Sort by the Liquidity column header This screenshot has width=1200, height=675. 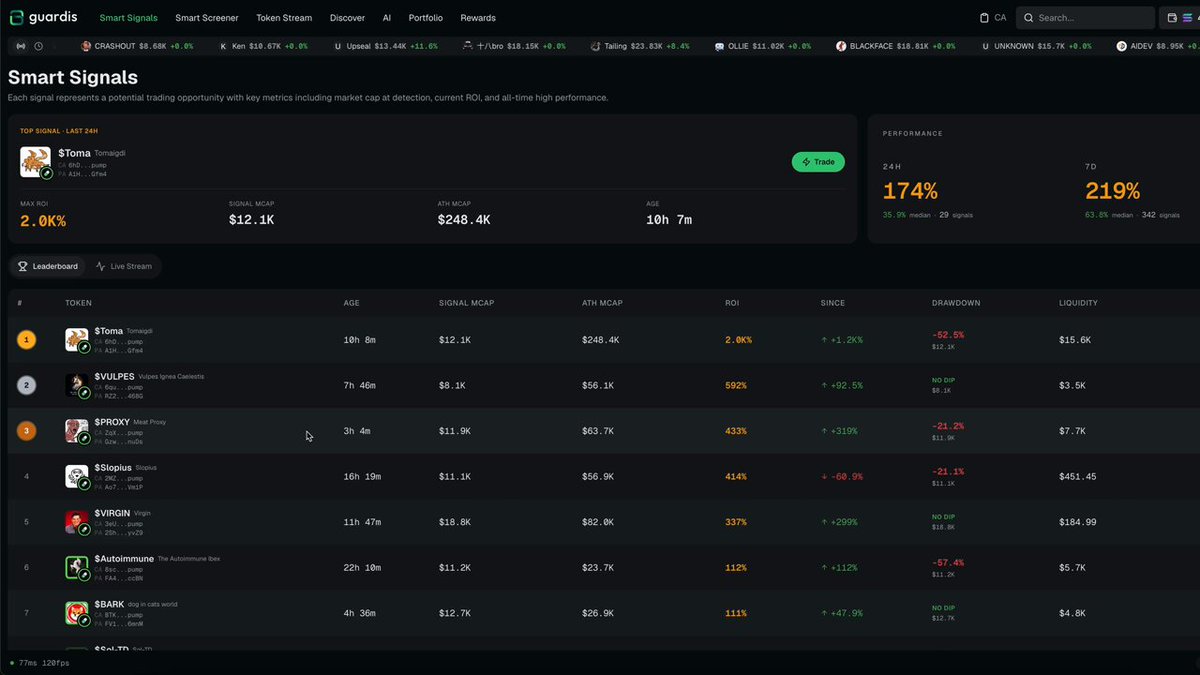pos(1078,303)
